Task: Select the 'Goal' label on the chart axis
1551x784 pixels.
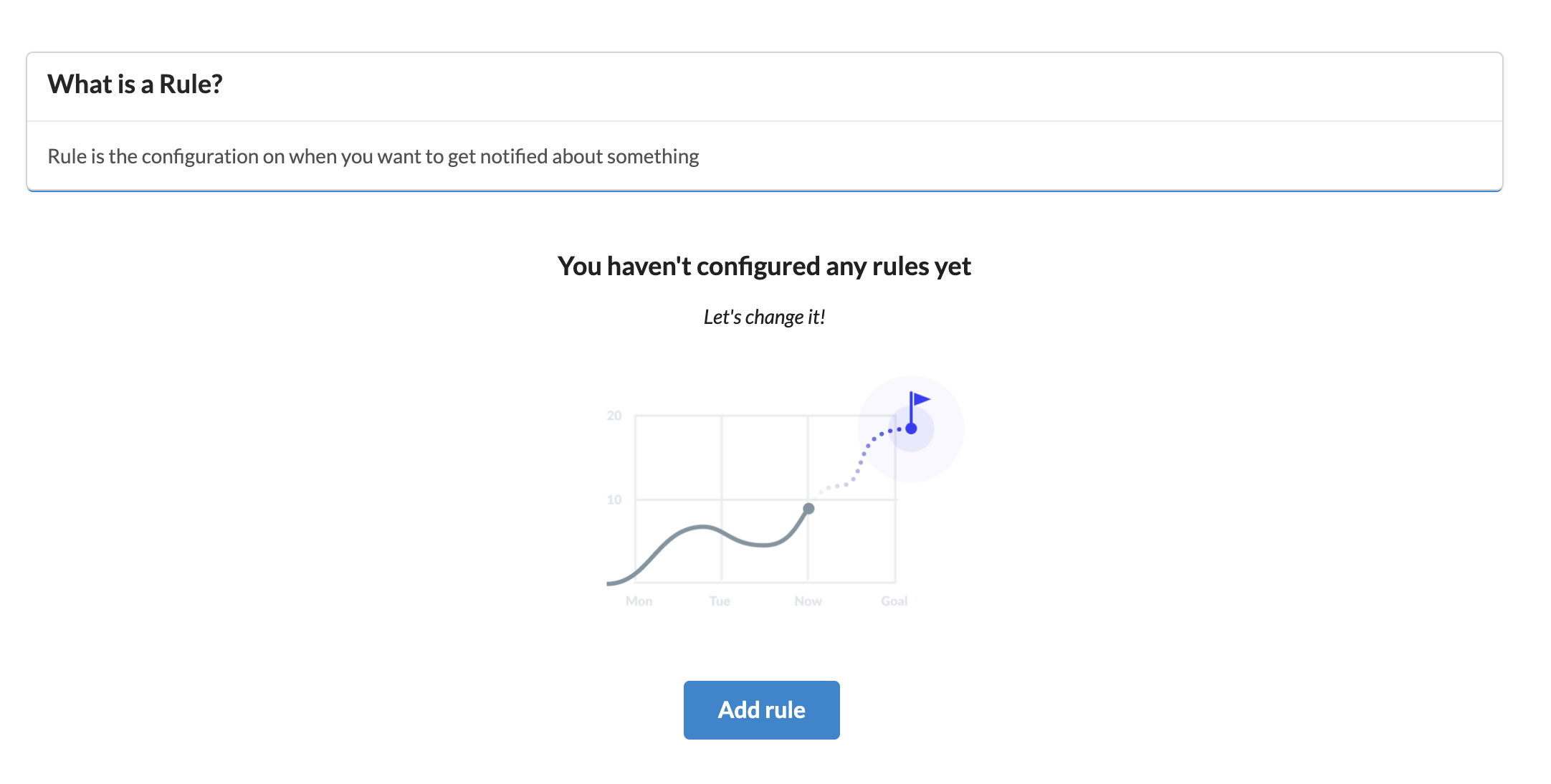Action: 894,601
